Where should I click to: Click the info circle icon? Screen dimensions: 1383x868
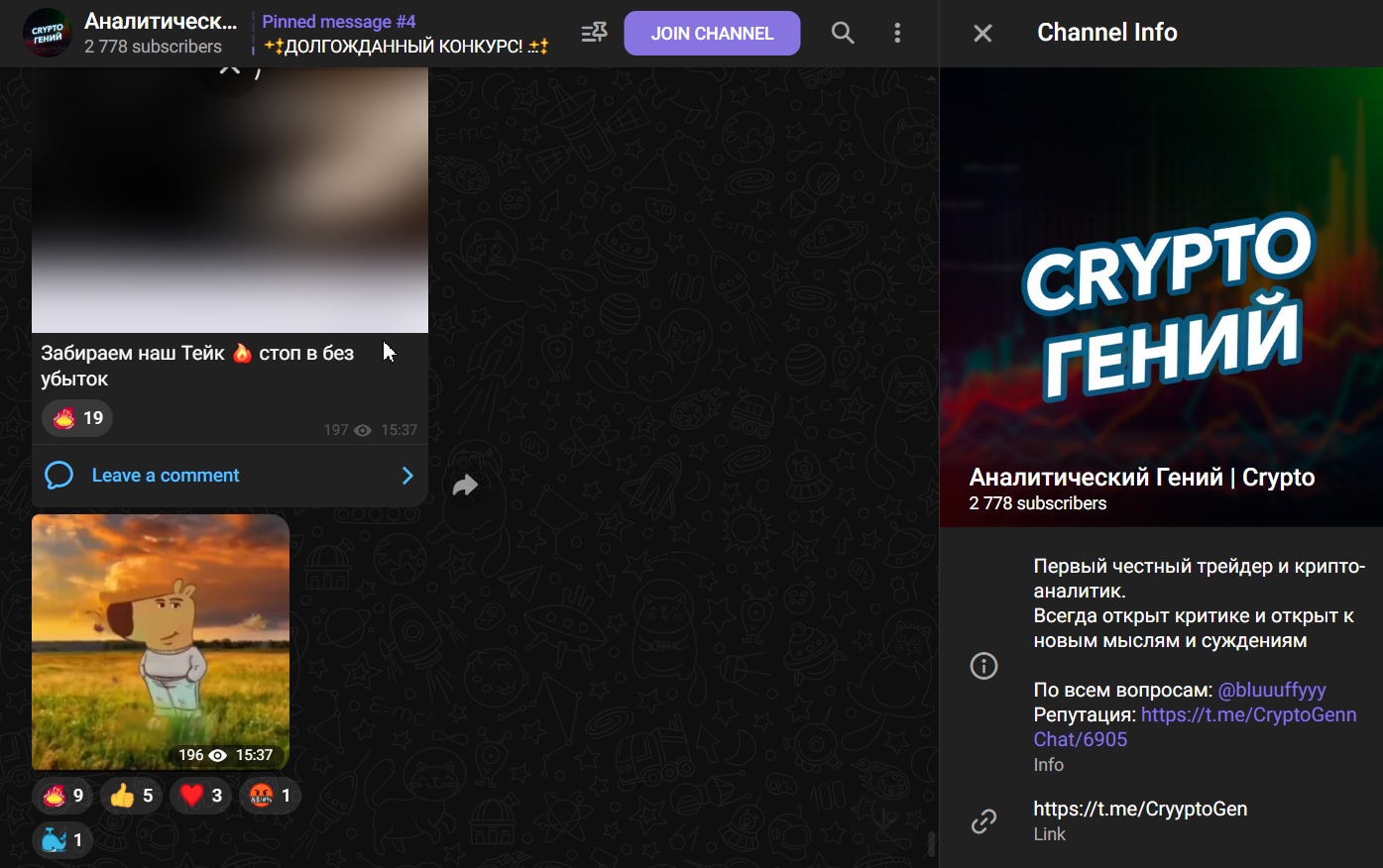click(x=983, y=666)
